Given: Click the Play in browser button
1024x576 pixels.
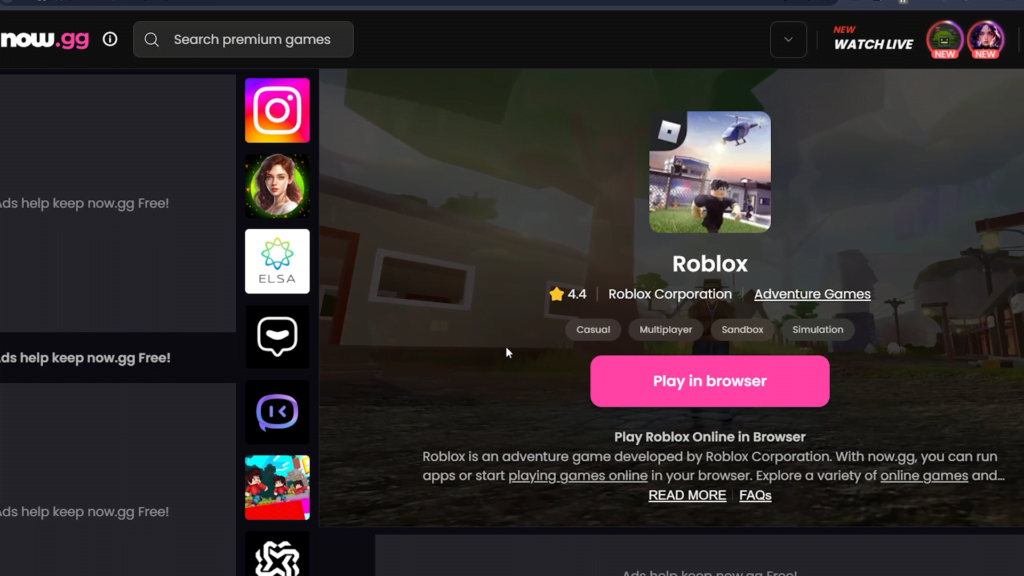Looking at the screenshot, I should point(710,381).
